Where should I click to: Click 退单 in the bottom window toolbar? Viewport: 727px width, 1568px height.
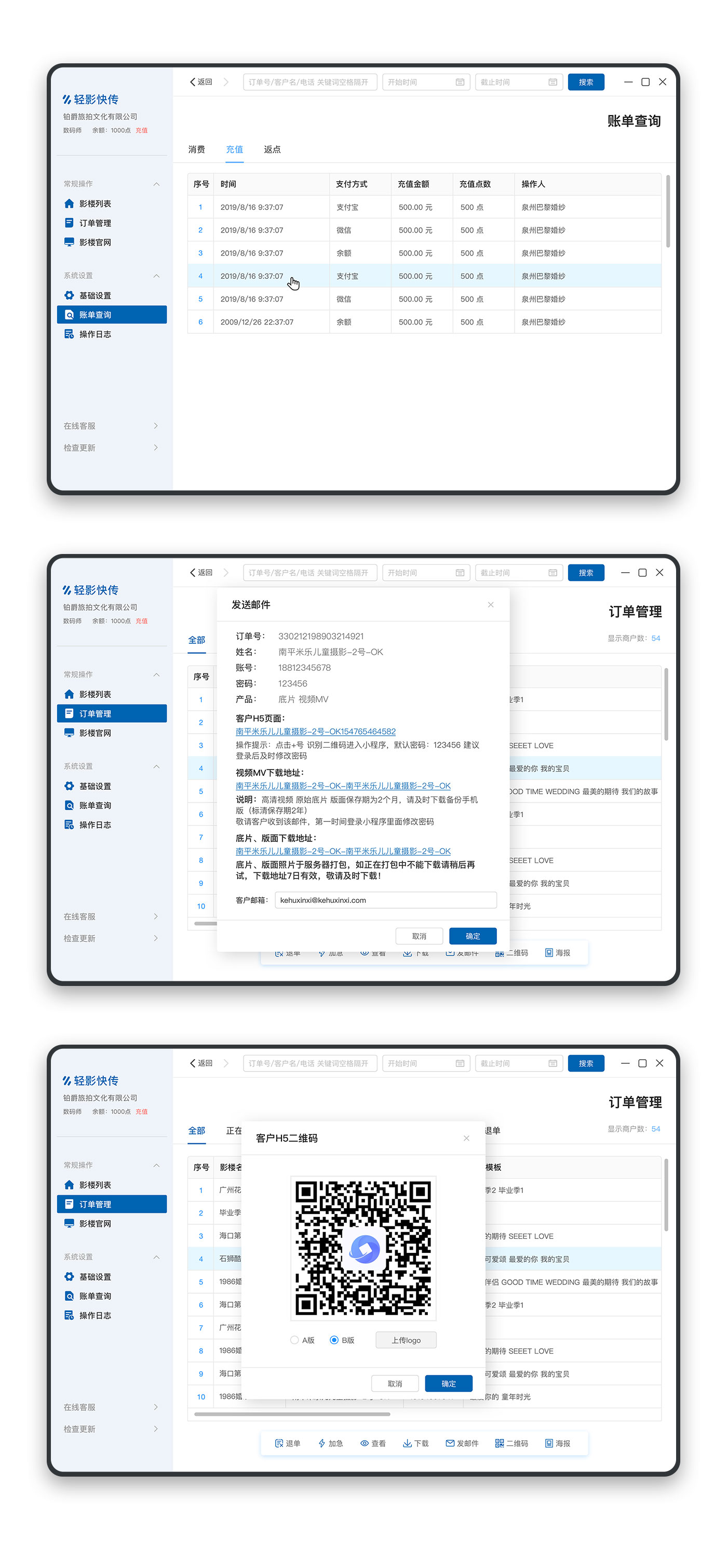pos(287,1443)
